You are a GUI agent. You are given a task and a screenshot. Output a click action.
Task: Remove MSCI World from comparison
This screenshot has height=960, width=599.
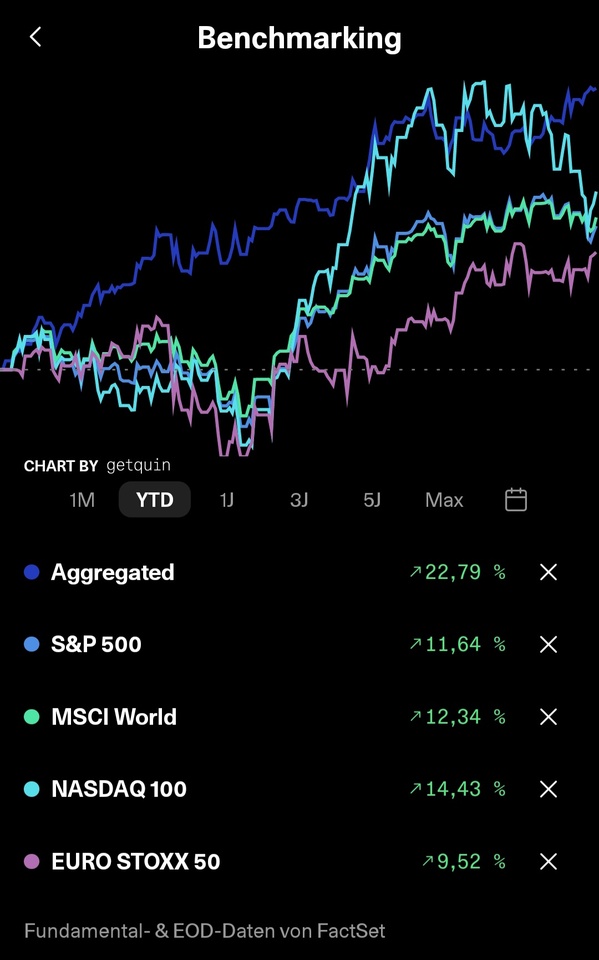[x=548, y=716]
